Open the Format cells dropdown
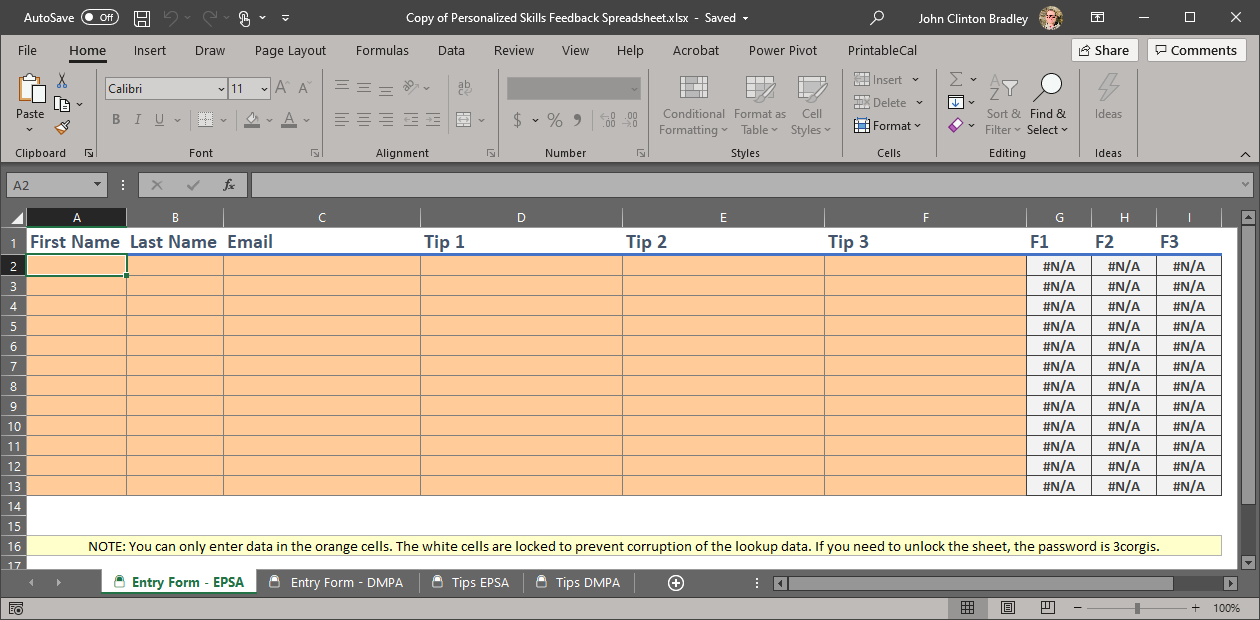Viewport: 1260px width, 620px height. click(887, 126)
